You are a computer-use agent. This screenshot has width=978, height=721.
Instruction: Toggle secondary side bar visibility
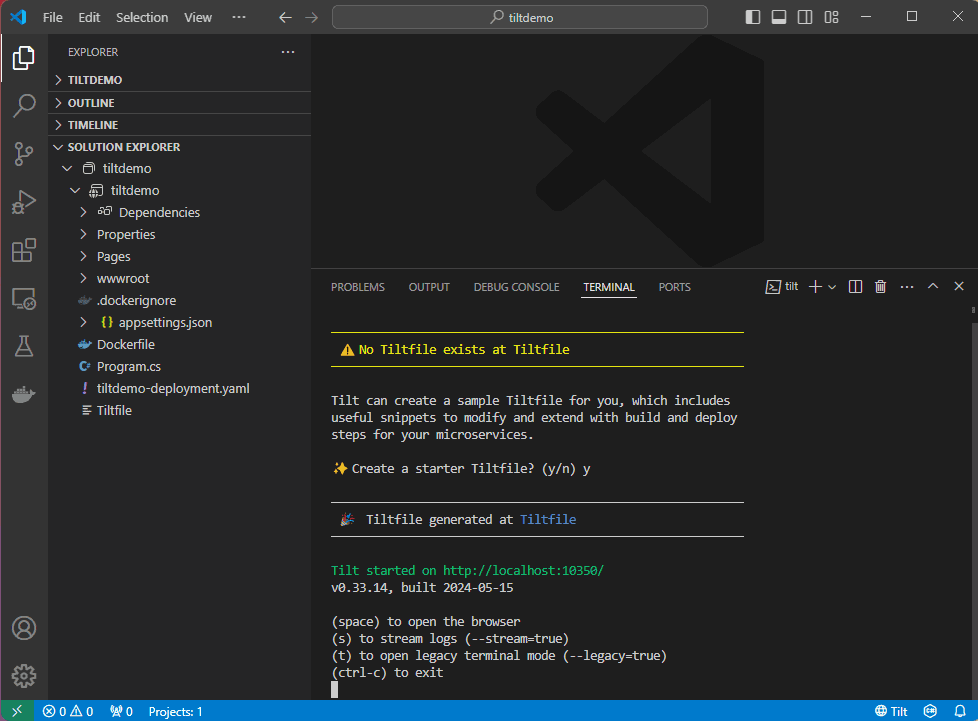tap(805, 17)
